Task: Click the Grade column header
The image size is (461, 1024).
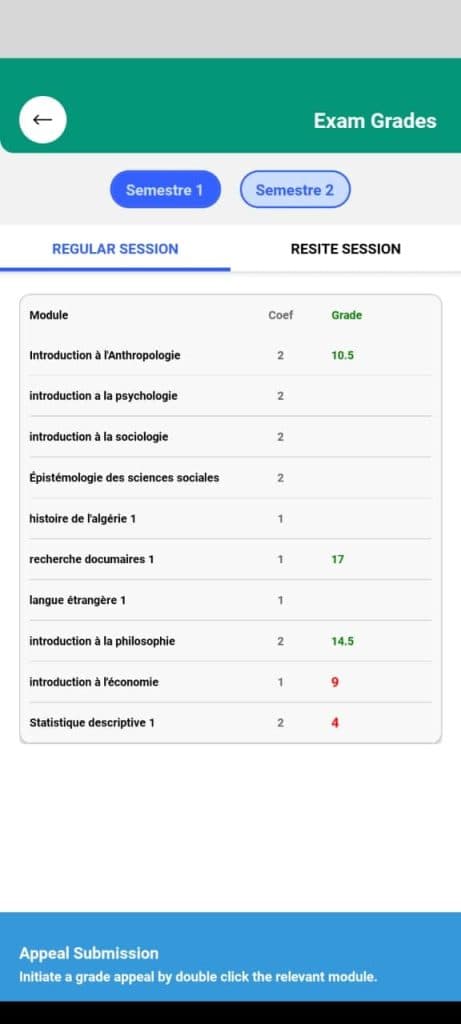Action: pyautogui.click(x=346, y=315)
